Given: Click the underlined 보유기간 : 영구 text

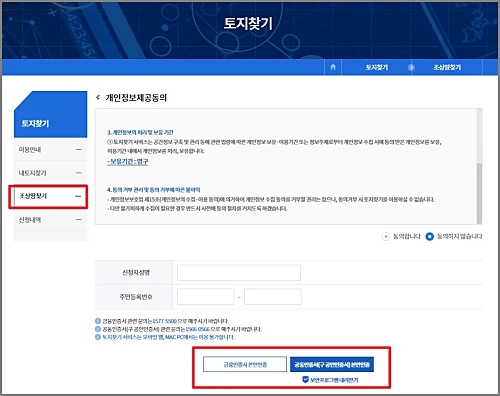Looking at the screenshot, I should click(x=127, y=162).
